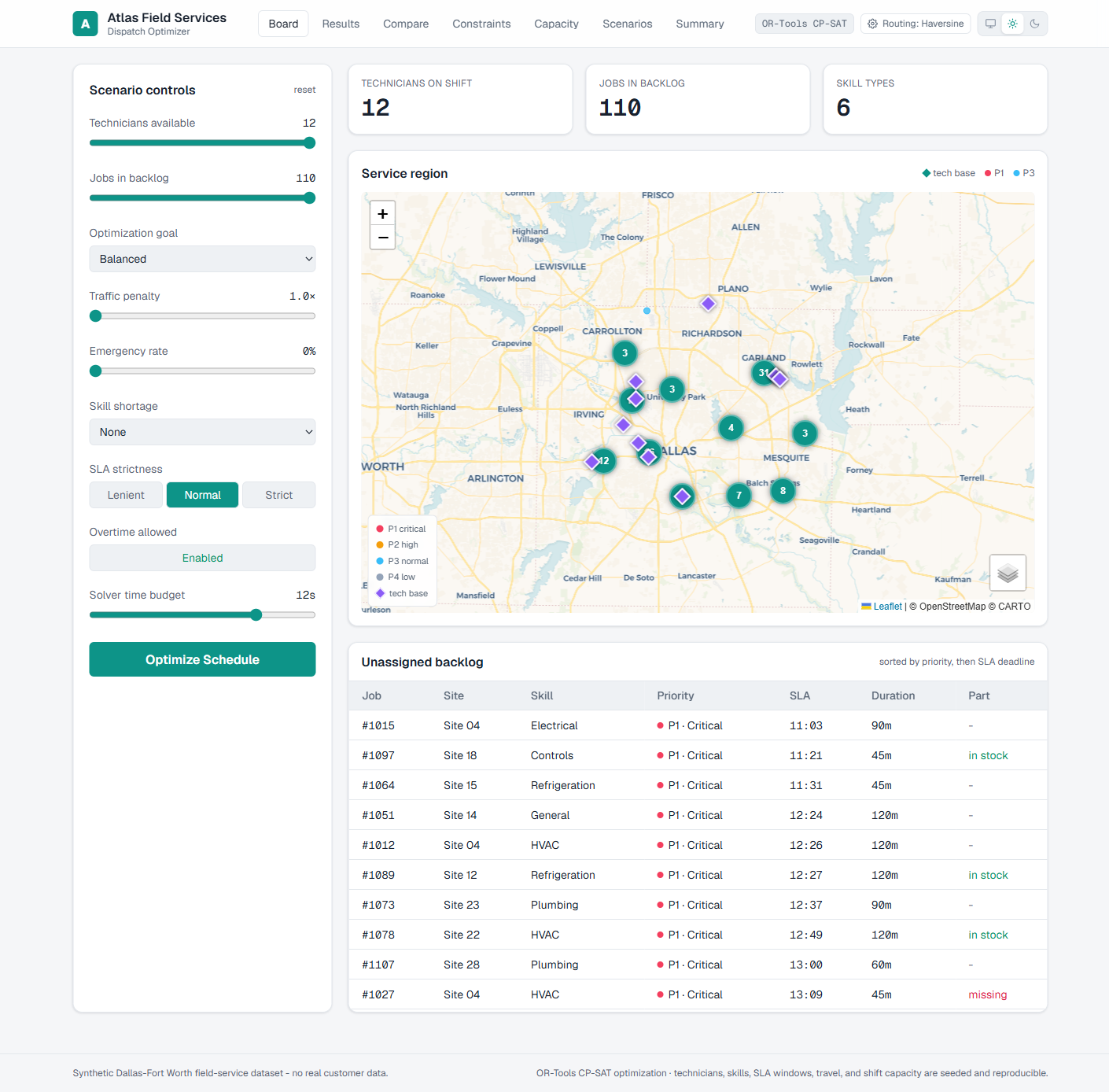The height and width of the screenshot is (1092, 1109).
Task: Adjust the Emergency rate slider
Action: 202,371
